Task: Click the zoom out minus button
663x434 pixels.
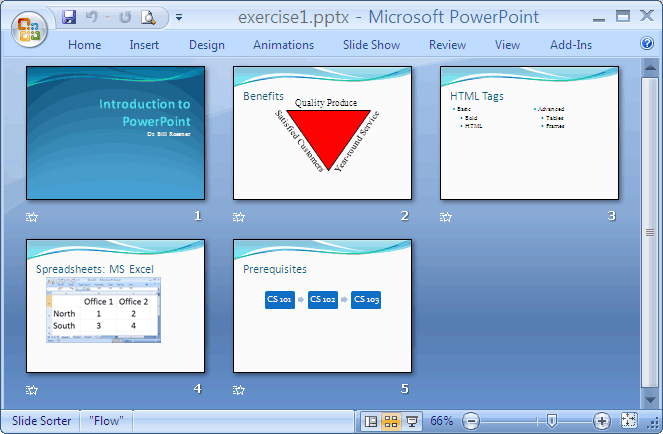Action: pos(471,421)
